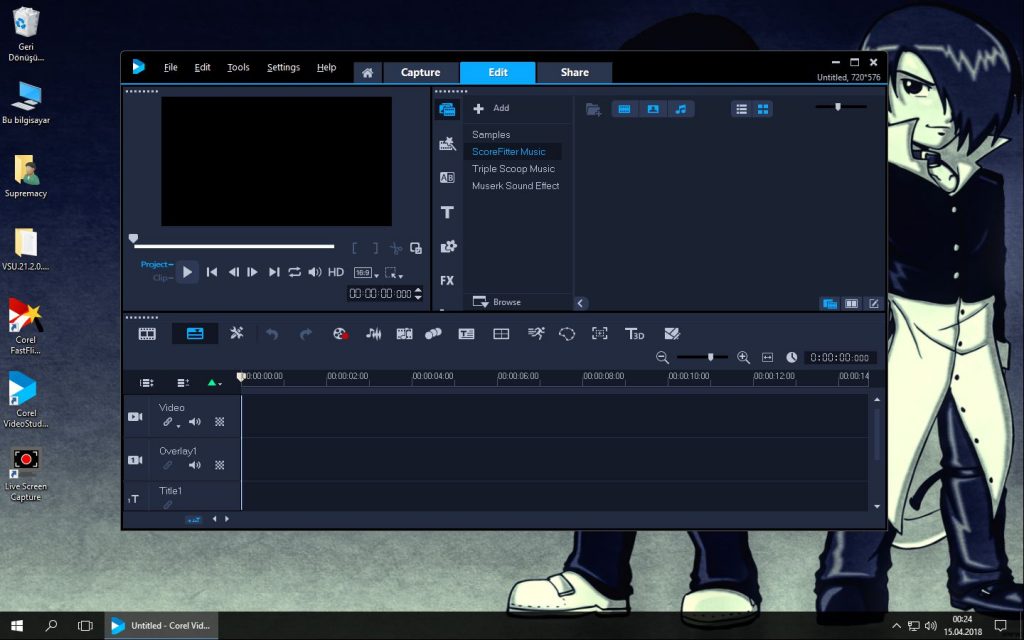Fit project in timeline window icon
Screen dimensions: 1024x640
point(767,357)
